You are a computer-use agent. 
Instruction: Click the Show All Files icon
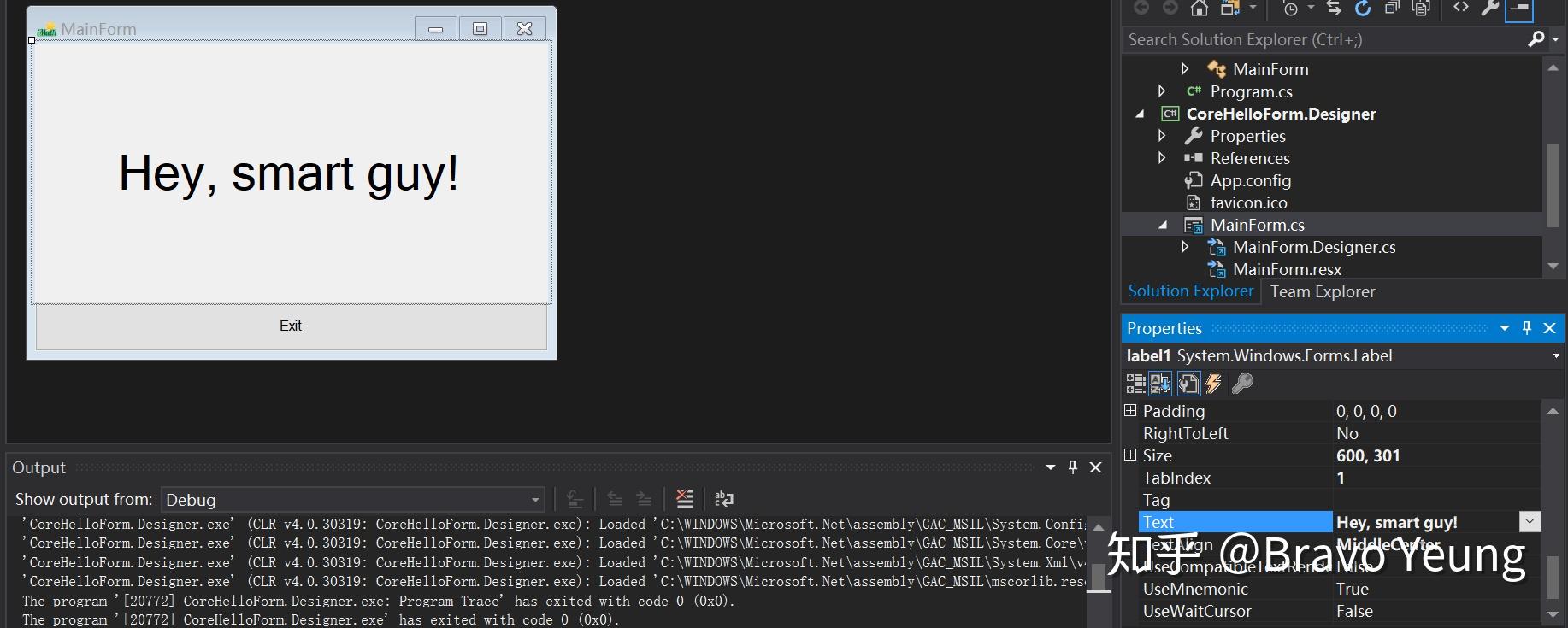(x=1421, y=8)
